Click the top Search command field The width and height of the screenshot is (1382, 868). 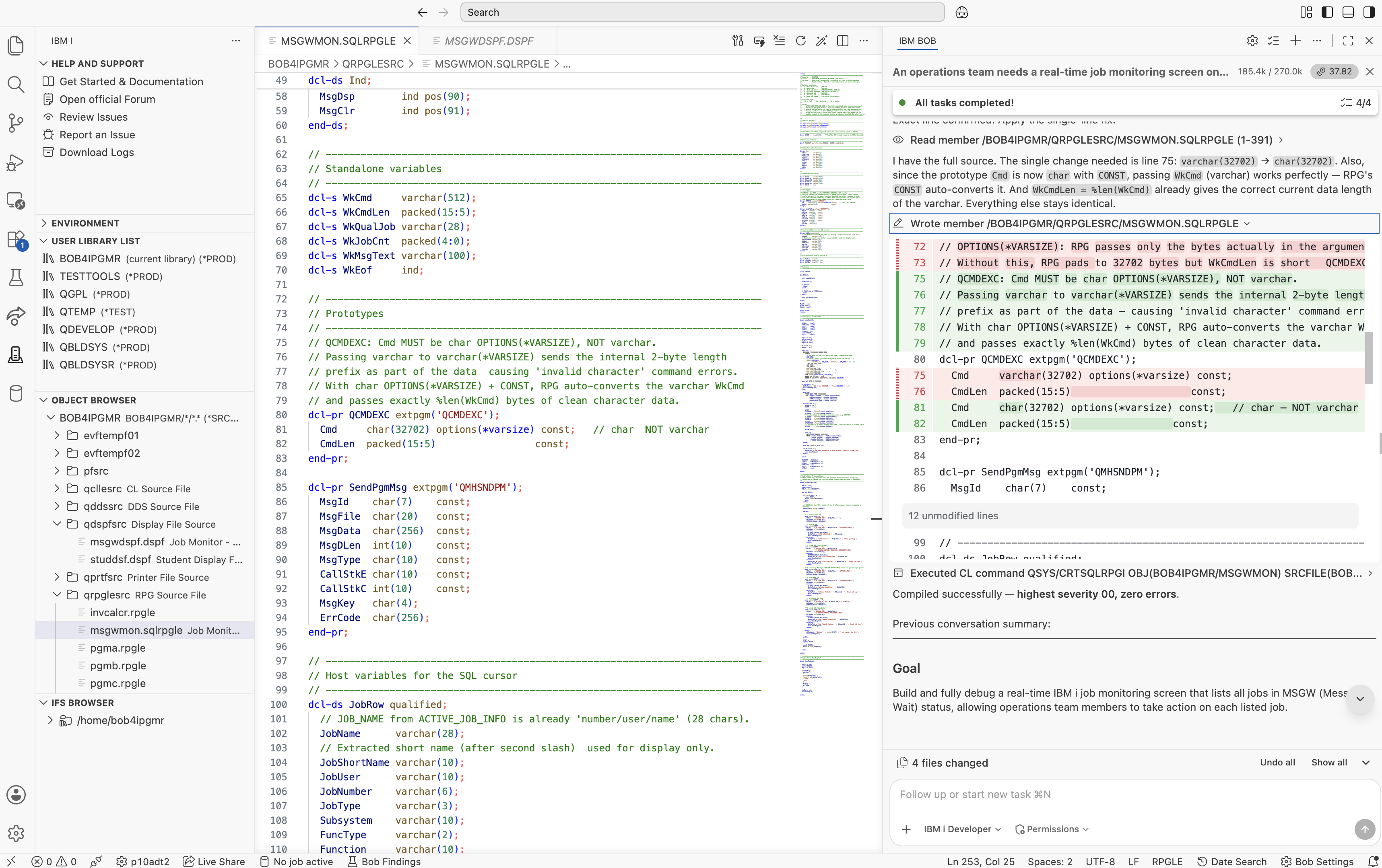tap(702, 12)
